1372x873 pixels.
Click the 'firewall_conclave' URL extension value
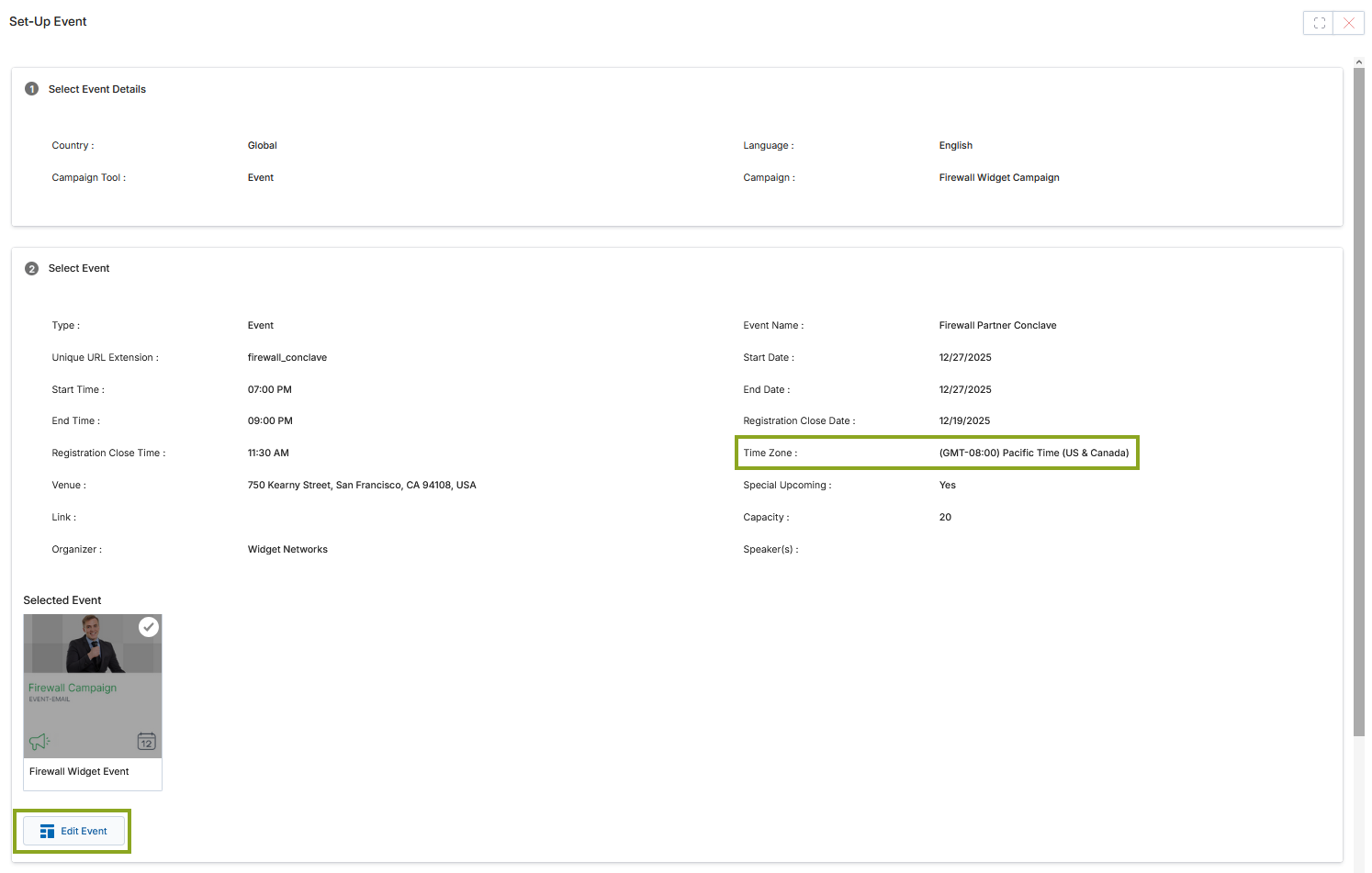tap(287, 358)
